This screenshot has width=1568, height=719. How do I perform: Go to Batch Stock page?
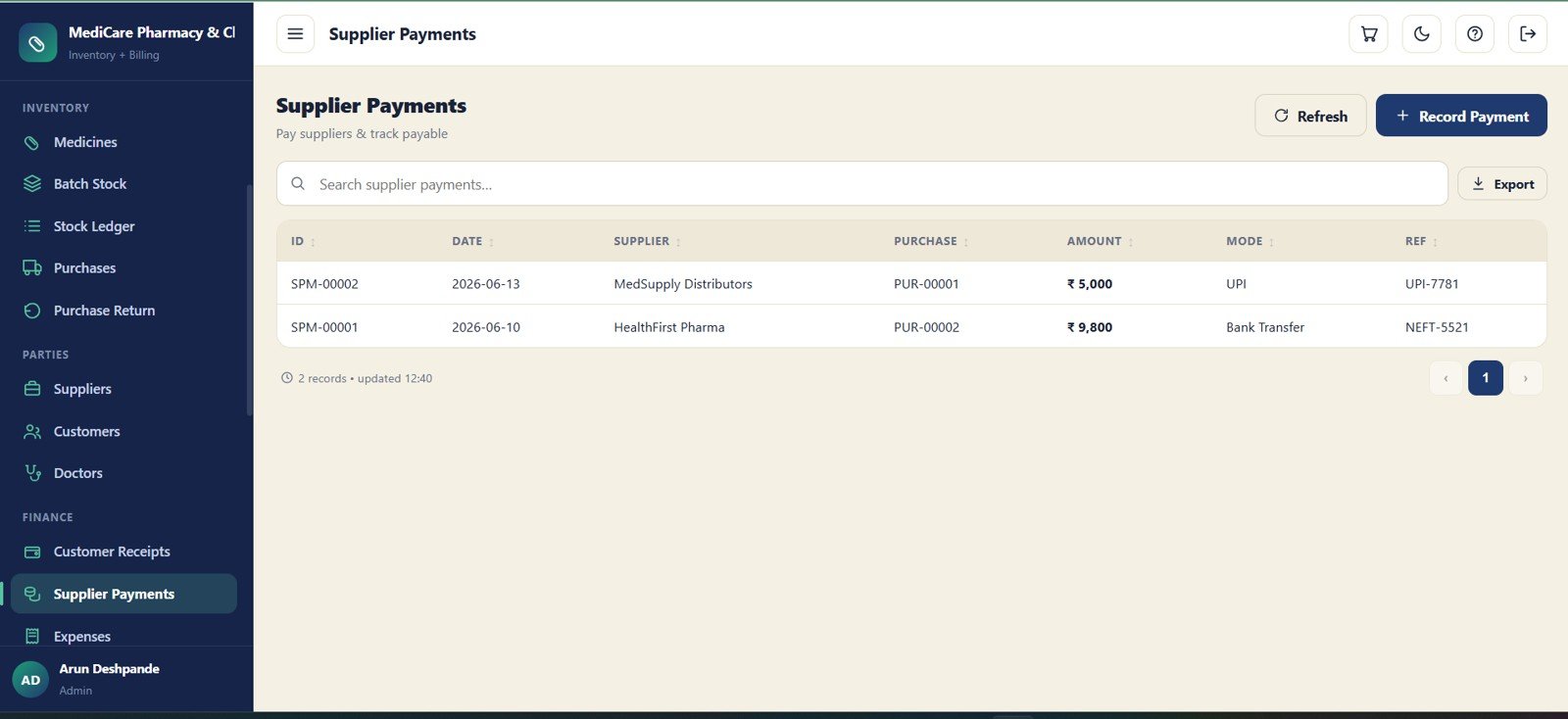pos(123,184)
